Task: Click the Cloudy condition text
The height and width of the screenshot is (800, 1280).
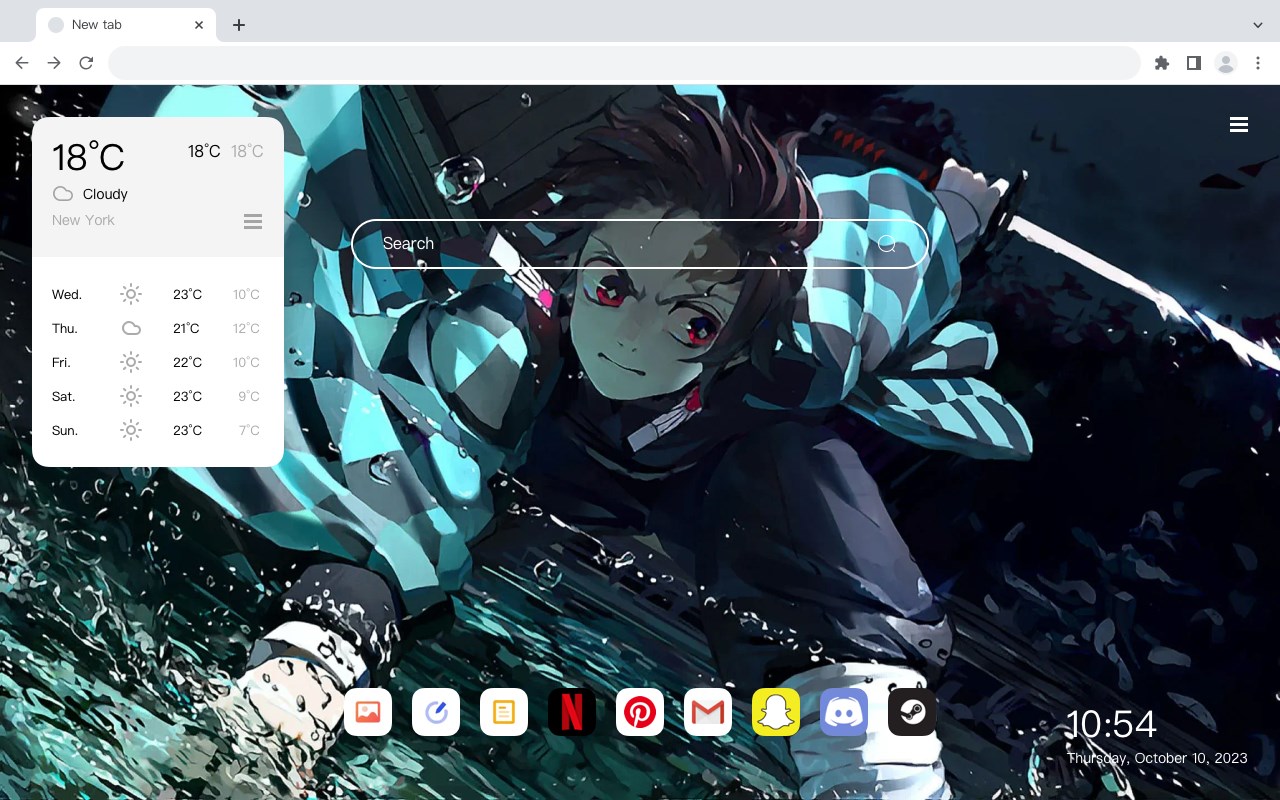Action: 105,194
